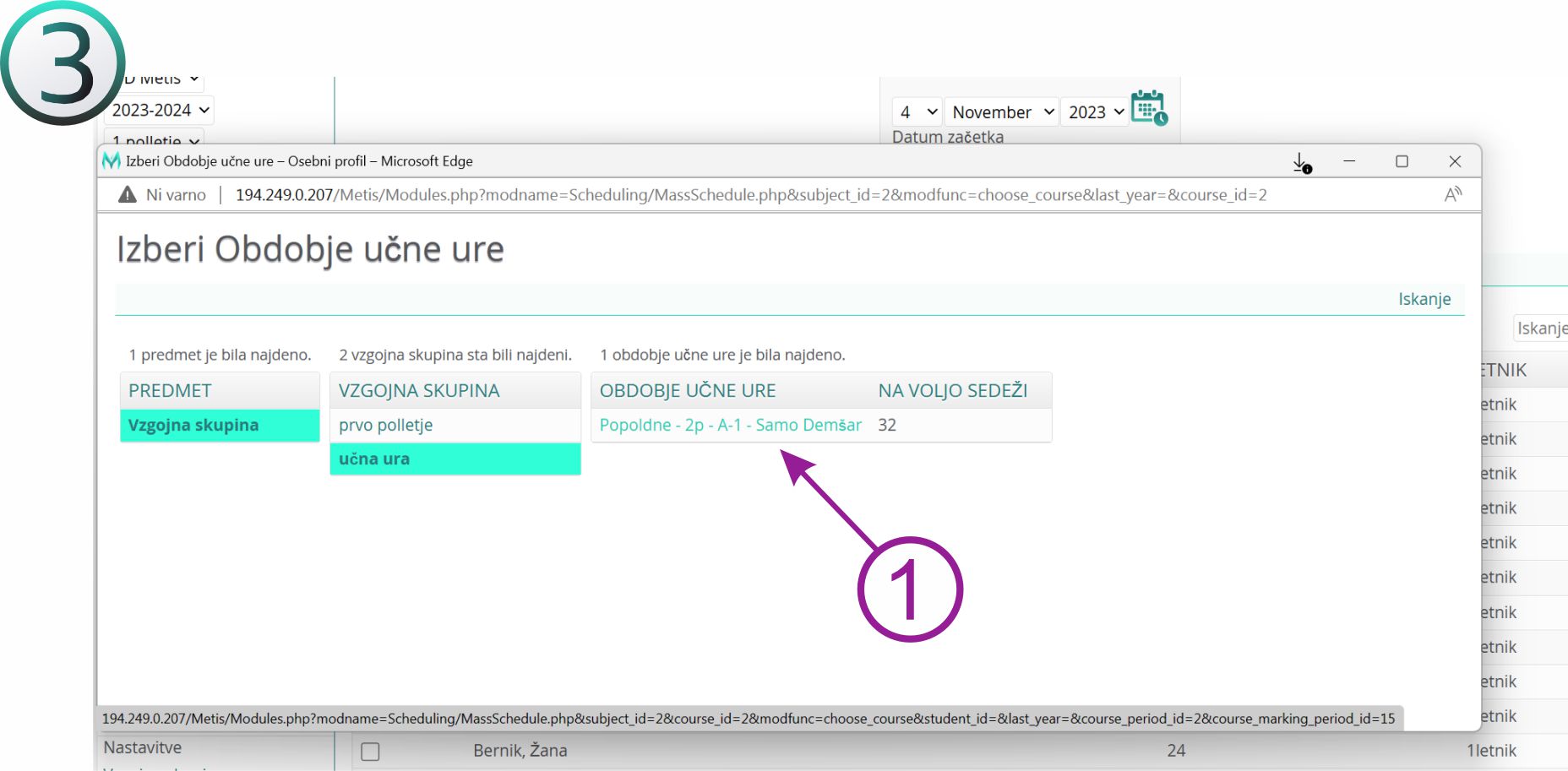Open the 2023 year dropdown
Image resolution: width=1568 pixels, height=771 pixels.
tap(1095, 112)
